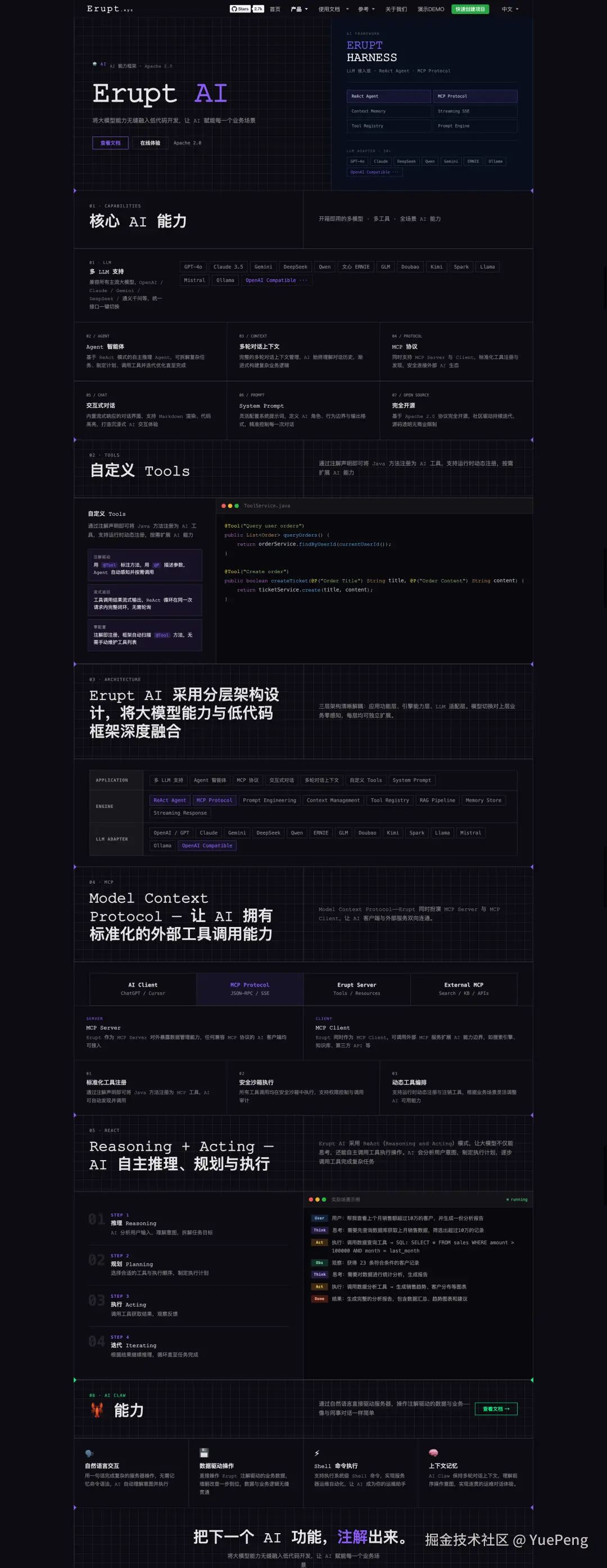The height and width of the screenshot is (1568, 607).
Task: Click Memory Store tag in ENGINE row
Action: click(483, 801)
